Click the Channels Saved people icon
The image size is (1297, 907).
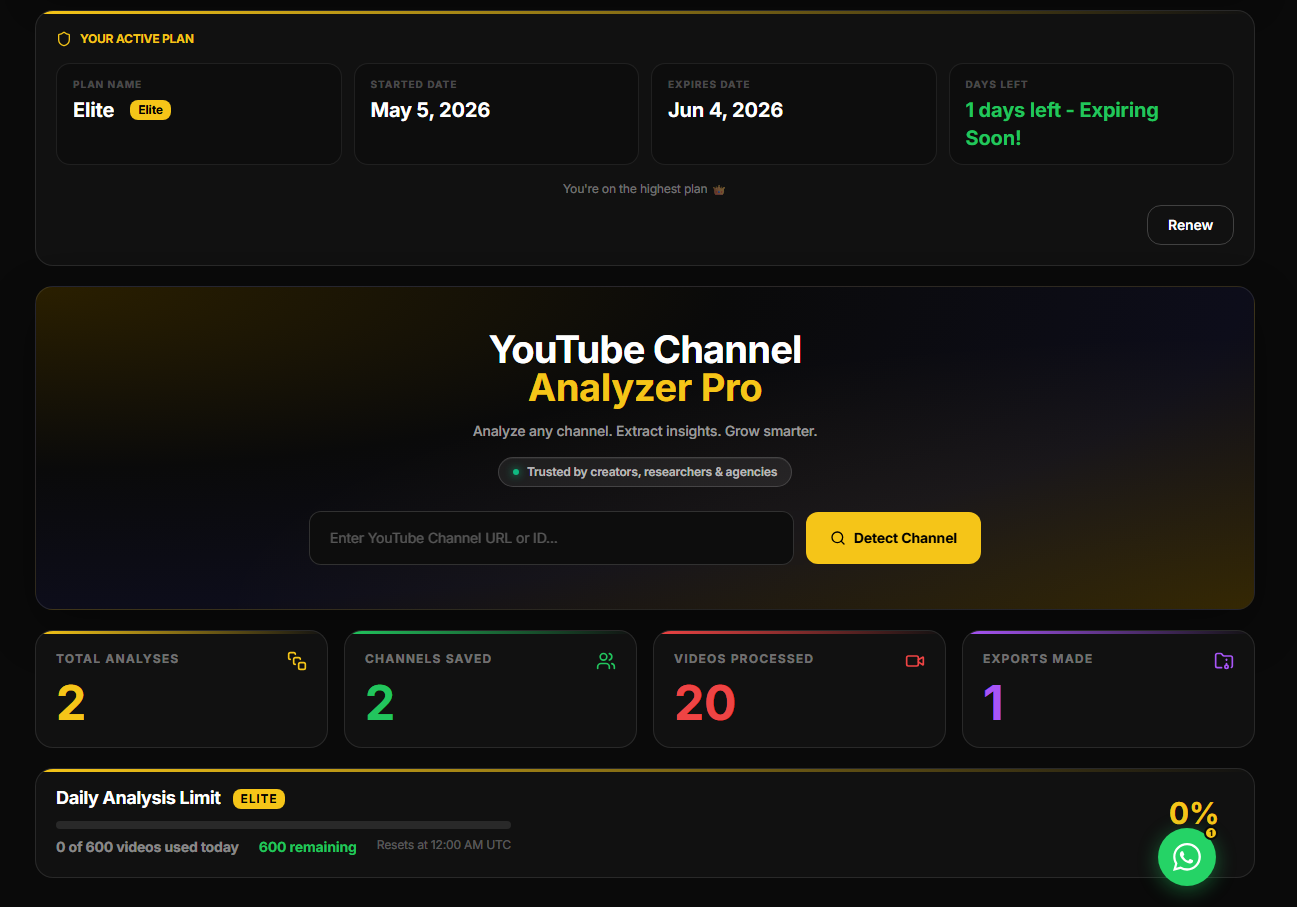pyautogui.click(x=606, y=661)
